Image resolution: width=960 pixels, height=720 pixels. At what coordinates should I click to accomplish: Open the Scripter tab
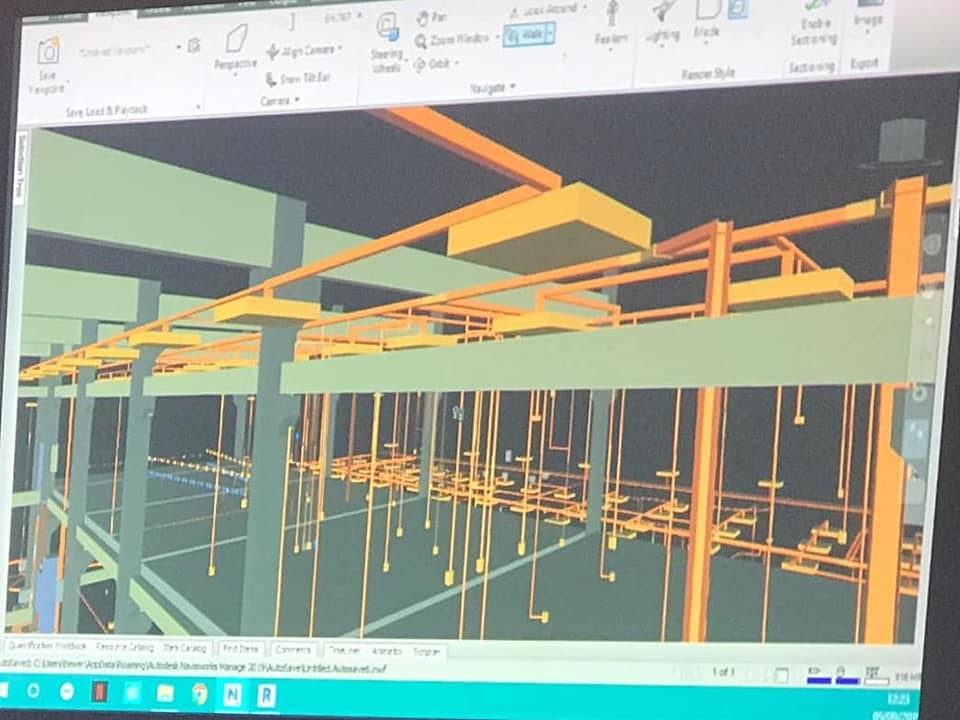point(427,652)
